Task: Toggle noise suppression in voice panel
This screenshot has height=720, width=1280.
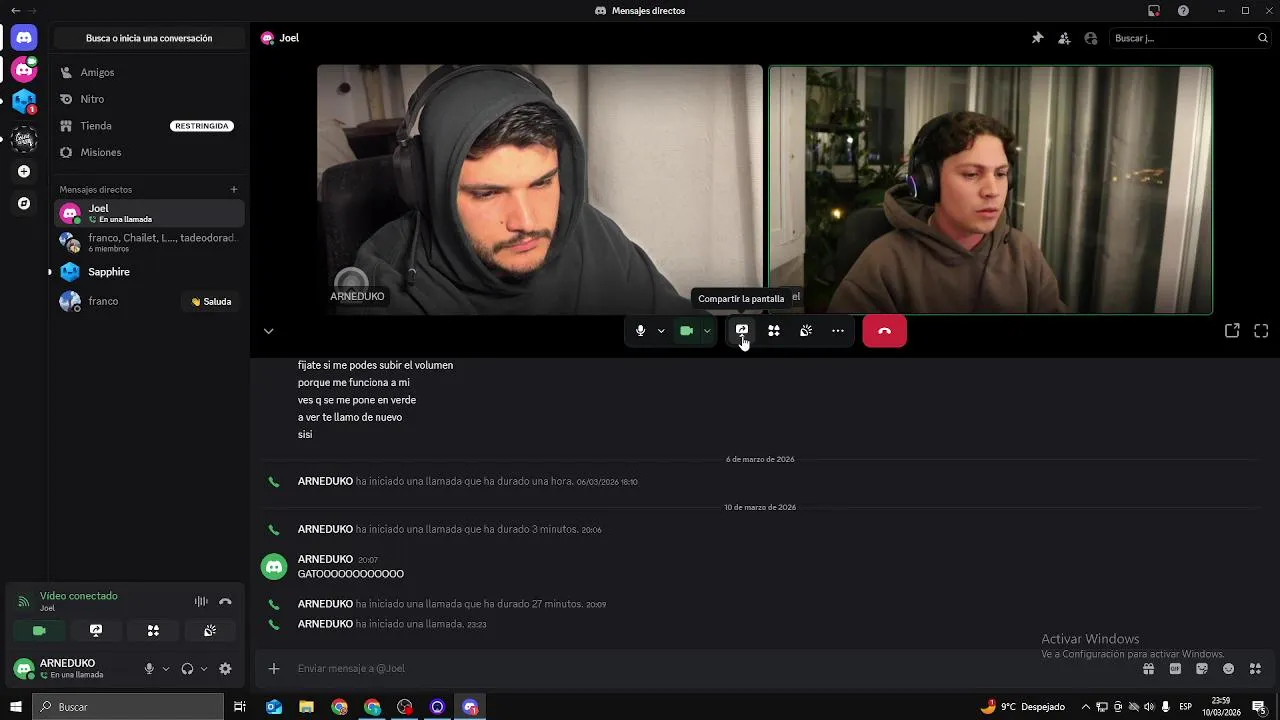Action: pyautogui.click(x=201, y=601)
